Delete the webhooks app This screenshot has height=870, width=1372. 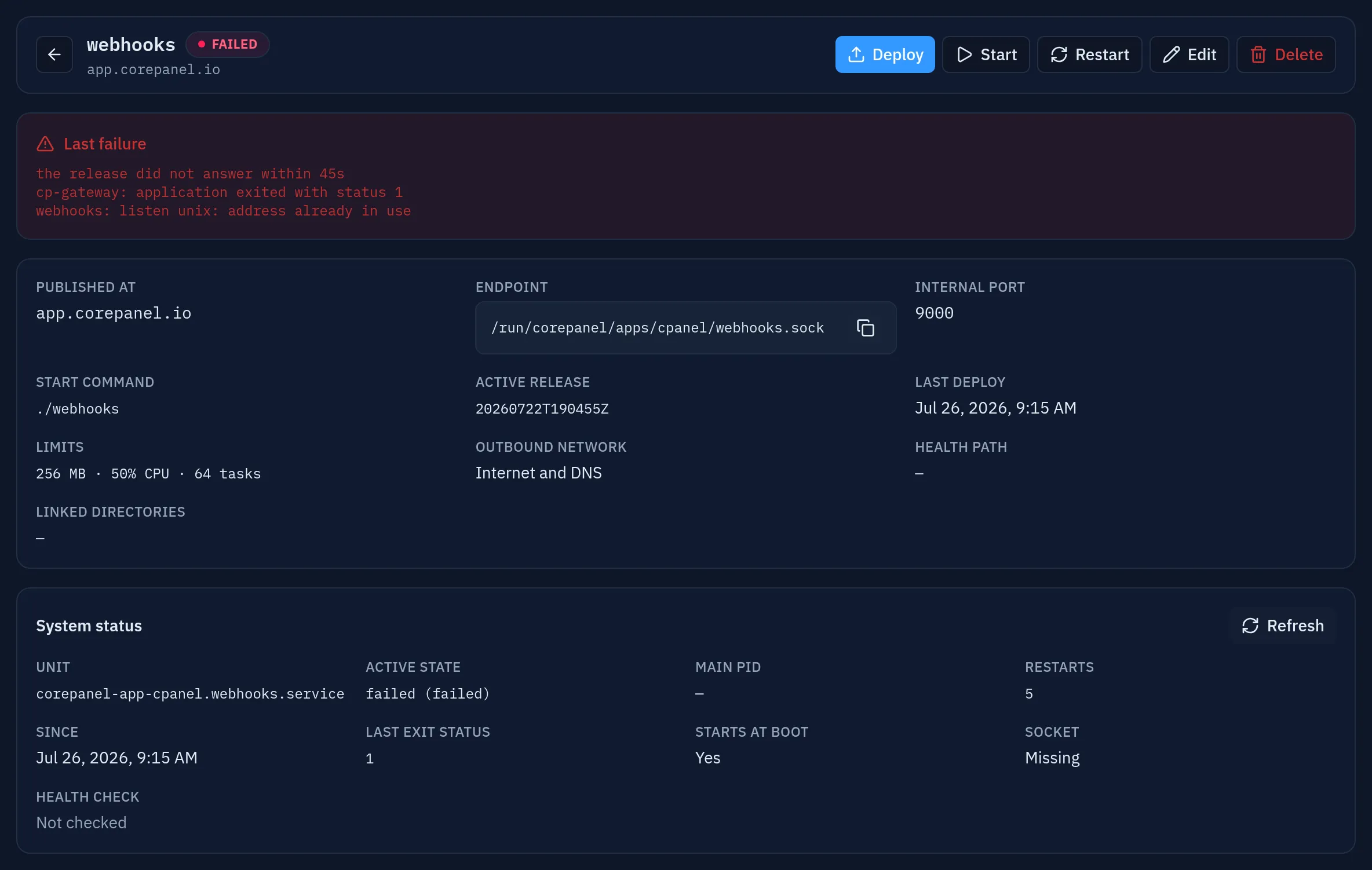[x=1286, y=54]
